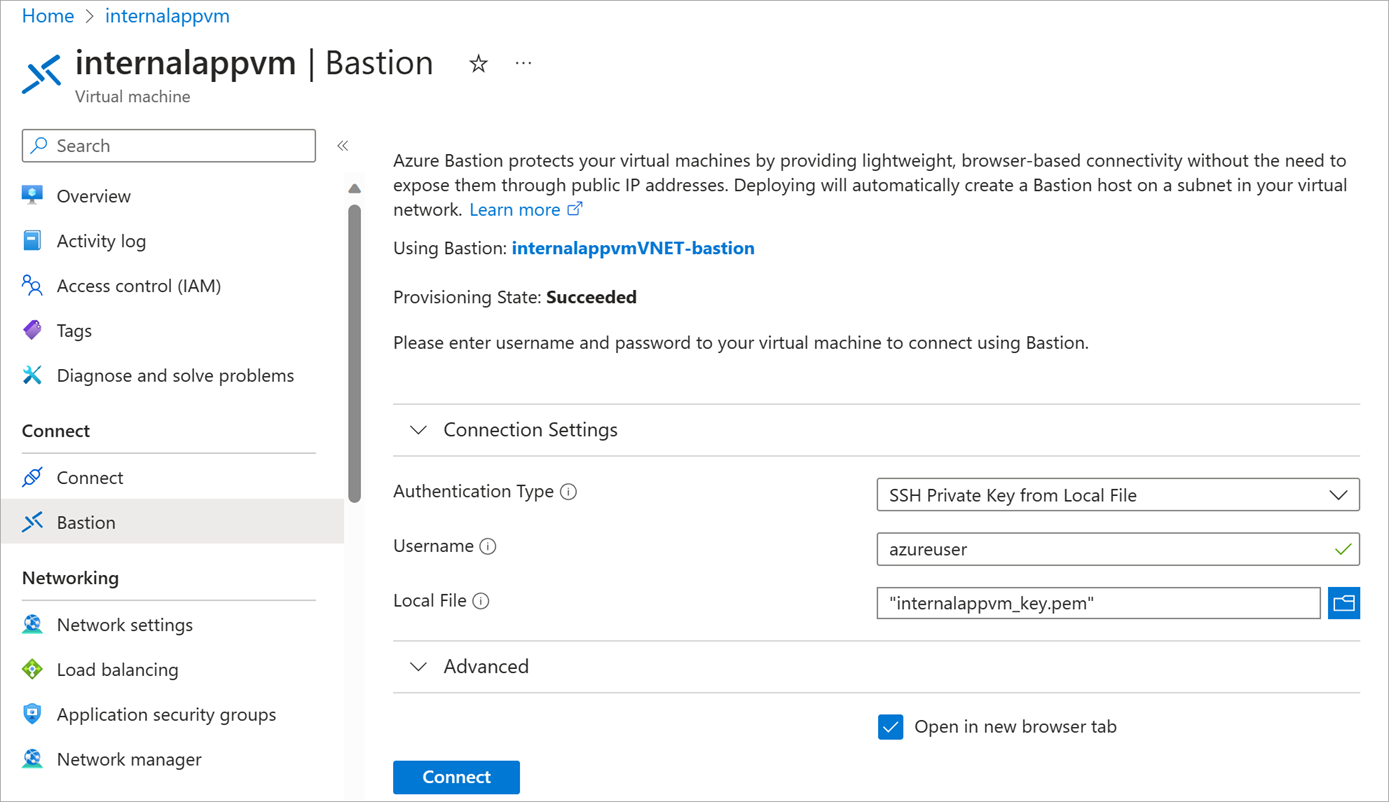Click the sidebar Search field
This screenshot has height=802, width=1389.
pos(169,146)
